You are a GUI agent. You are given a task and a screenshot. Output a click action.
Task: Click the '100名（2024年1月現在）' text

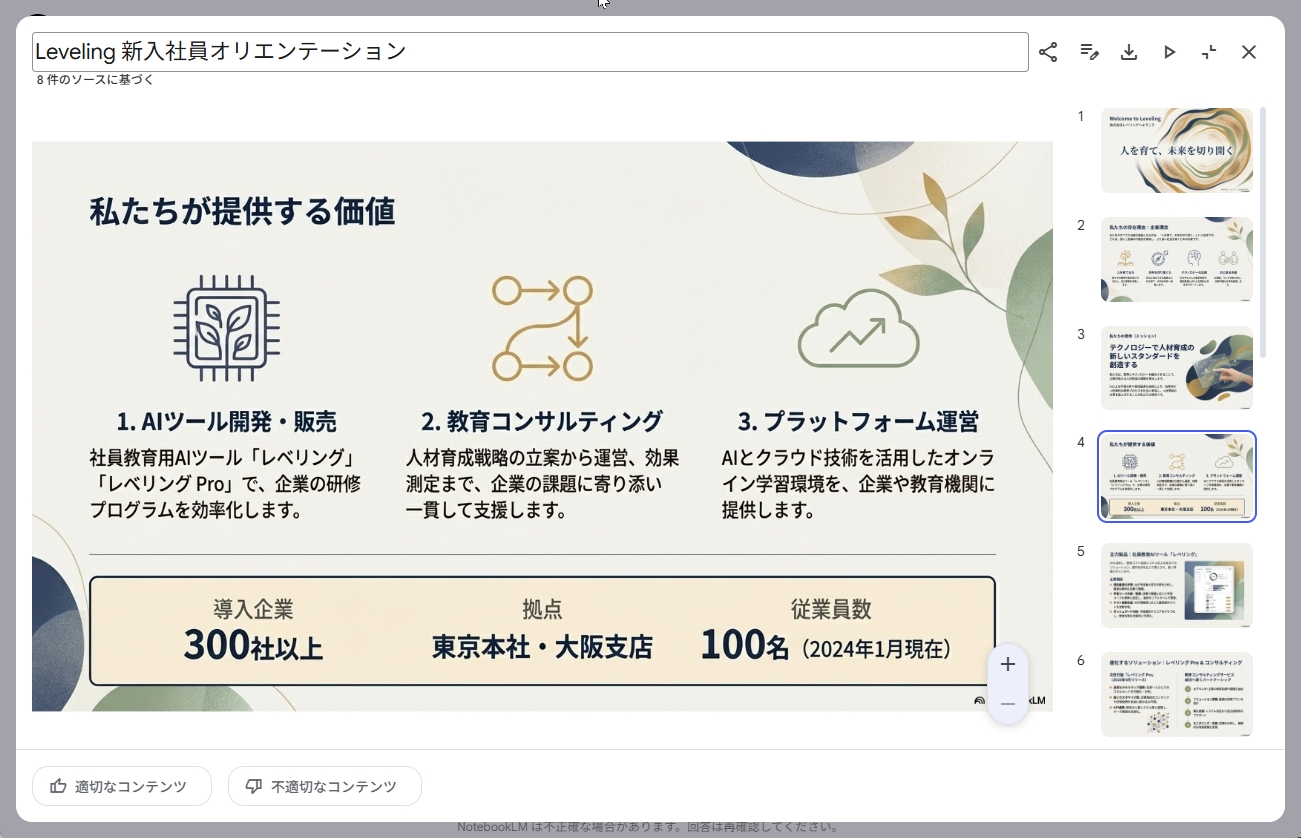(x=826, y=645)
